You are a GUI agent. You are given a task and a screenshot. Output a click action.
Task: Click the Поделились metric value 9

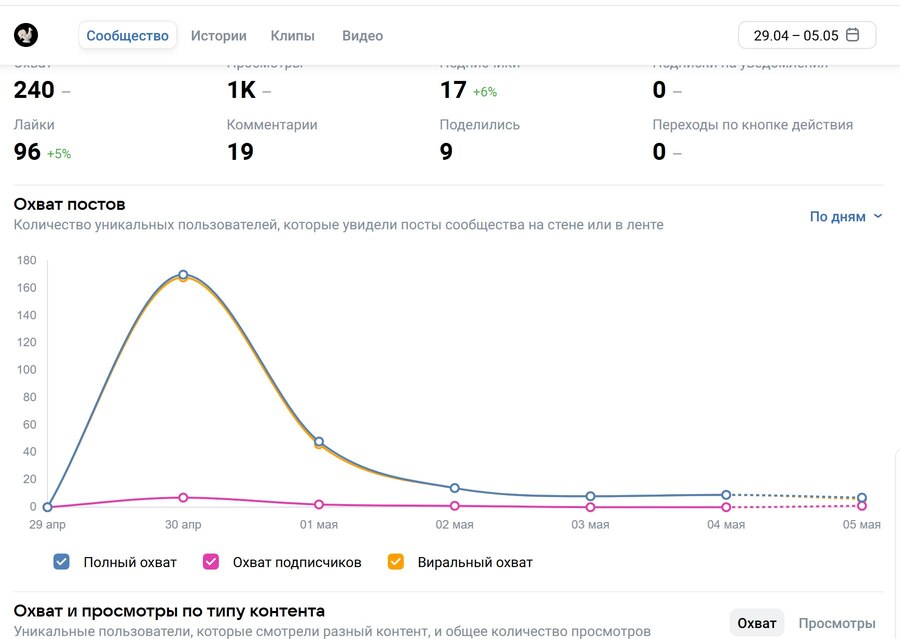(x=446, y=152)
